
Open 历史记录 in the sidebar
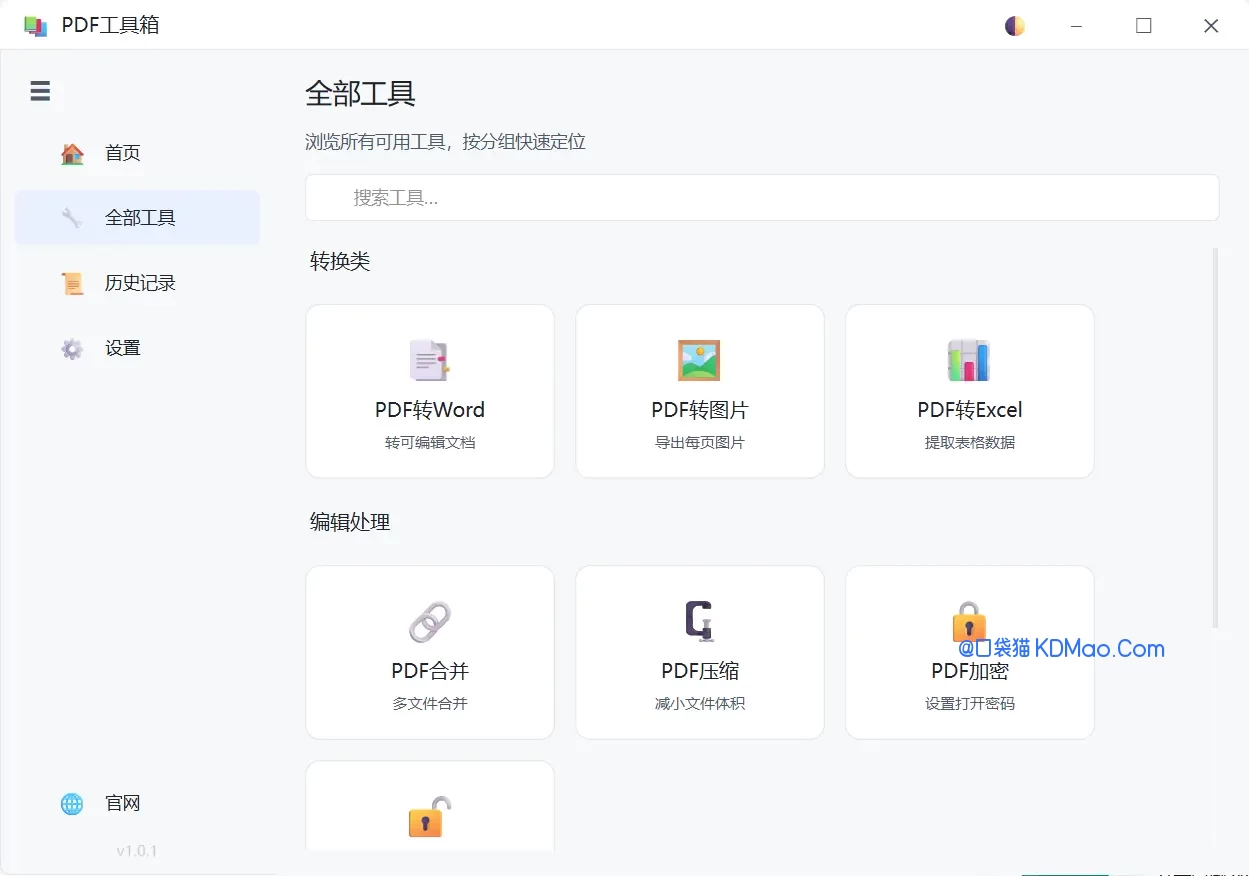coord(137,283)
